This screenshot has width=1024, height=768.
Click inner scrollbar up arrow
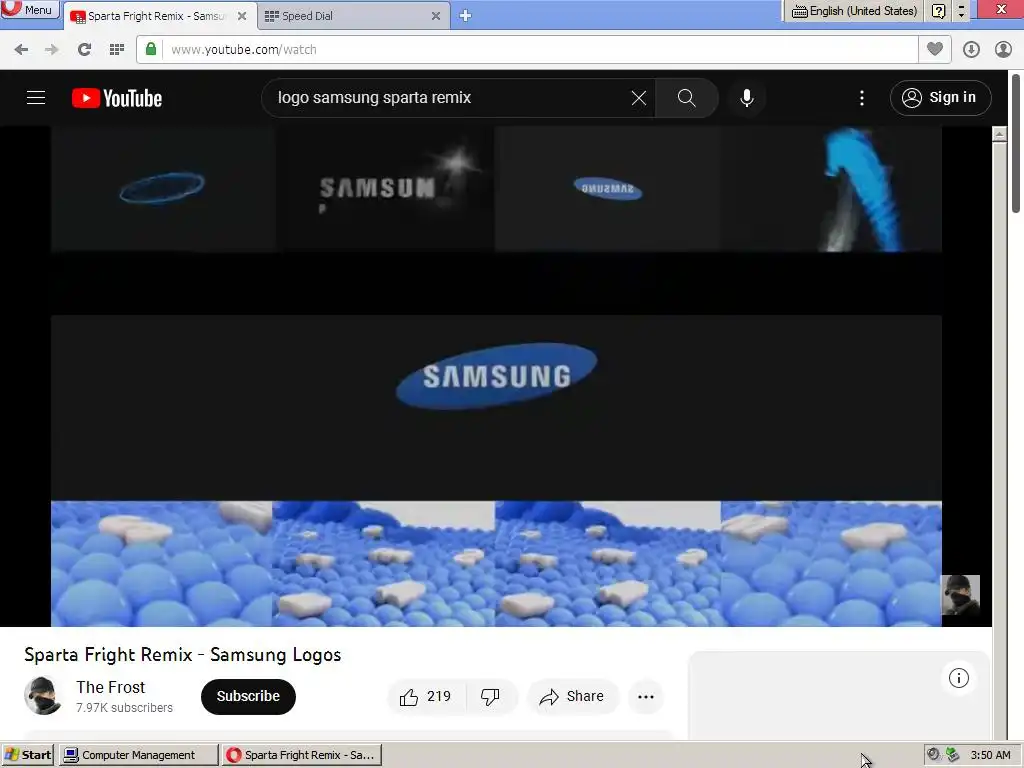999,134
